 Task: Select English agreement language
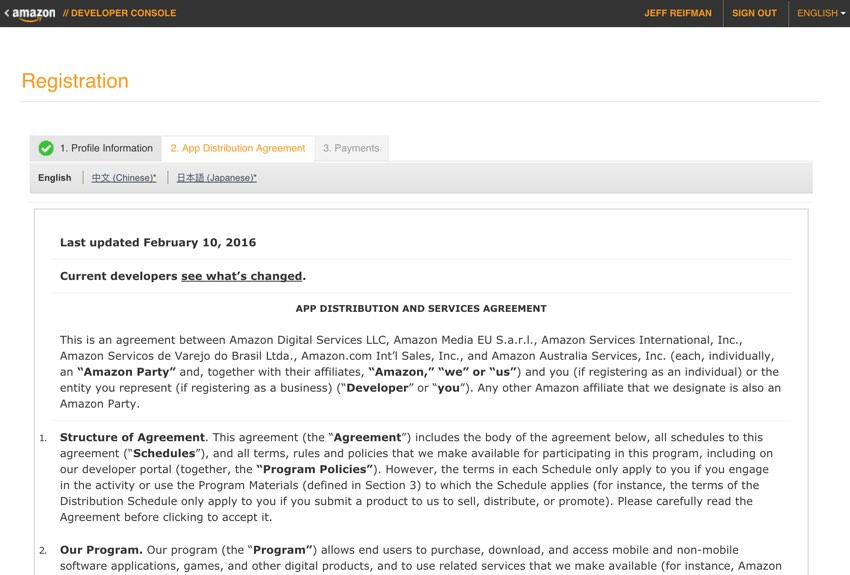(x=55, y=178)
